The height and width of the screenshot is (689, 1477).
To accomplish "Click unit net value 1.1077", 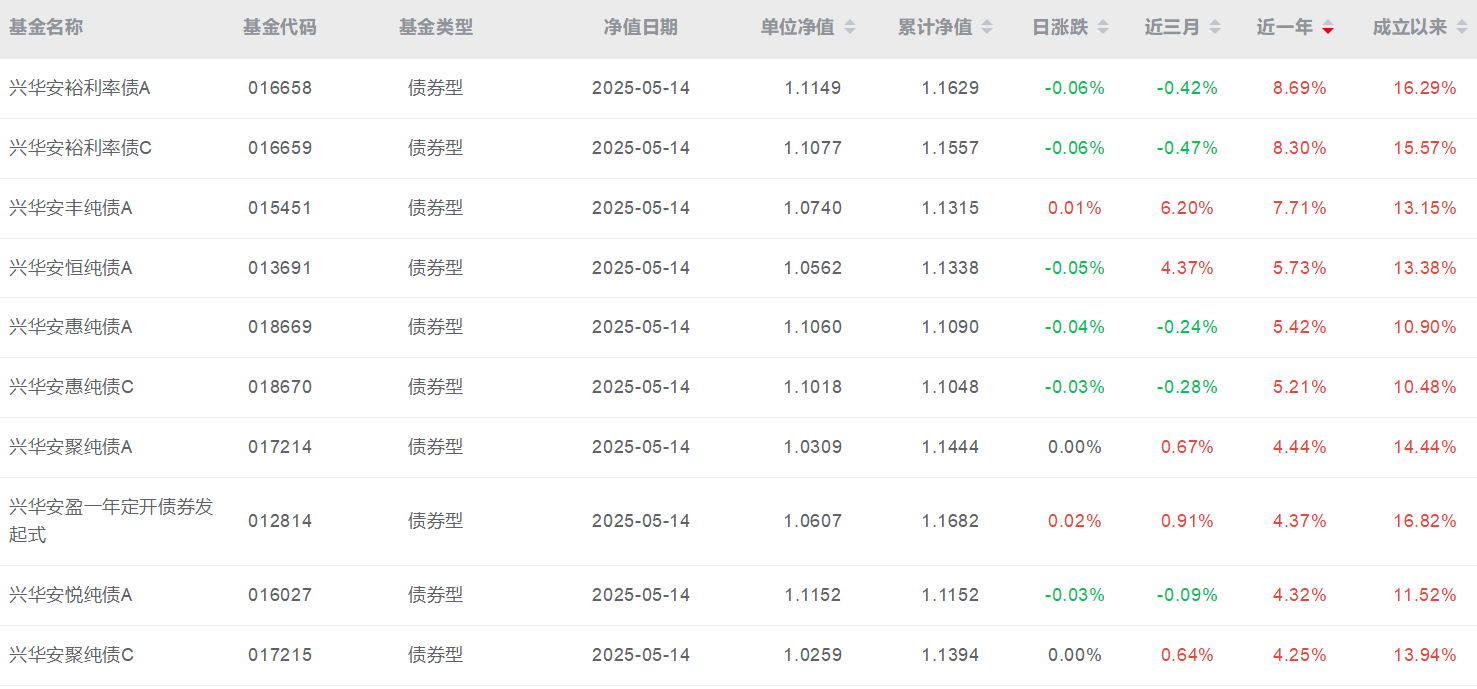I will (x=813, y=148).
